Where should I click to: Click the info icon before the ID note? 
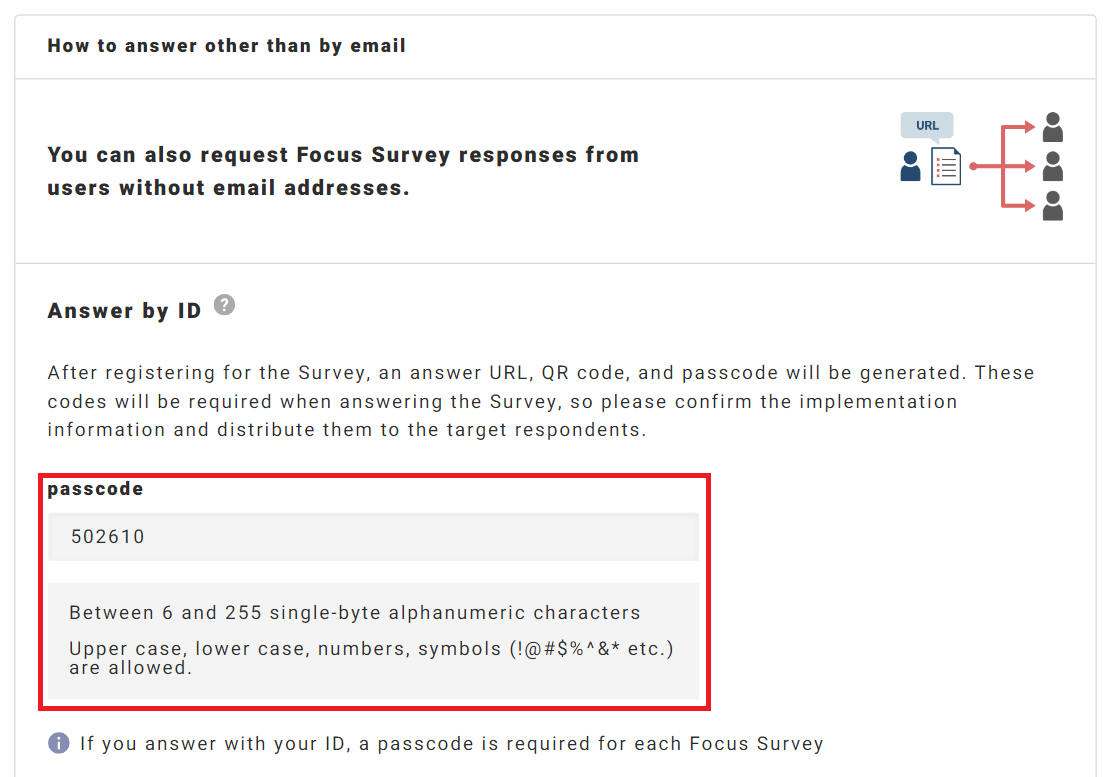pyautogui.click(x=59, y=743)
